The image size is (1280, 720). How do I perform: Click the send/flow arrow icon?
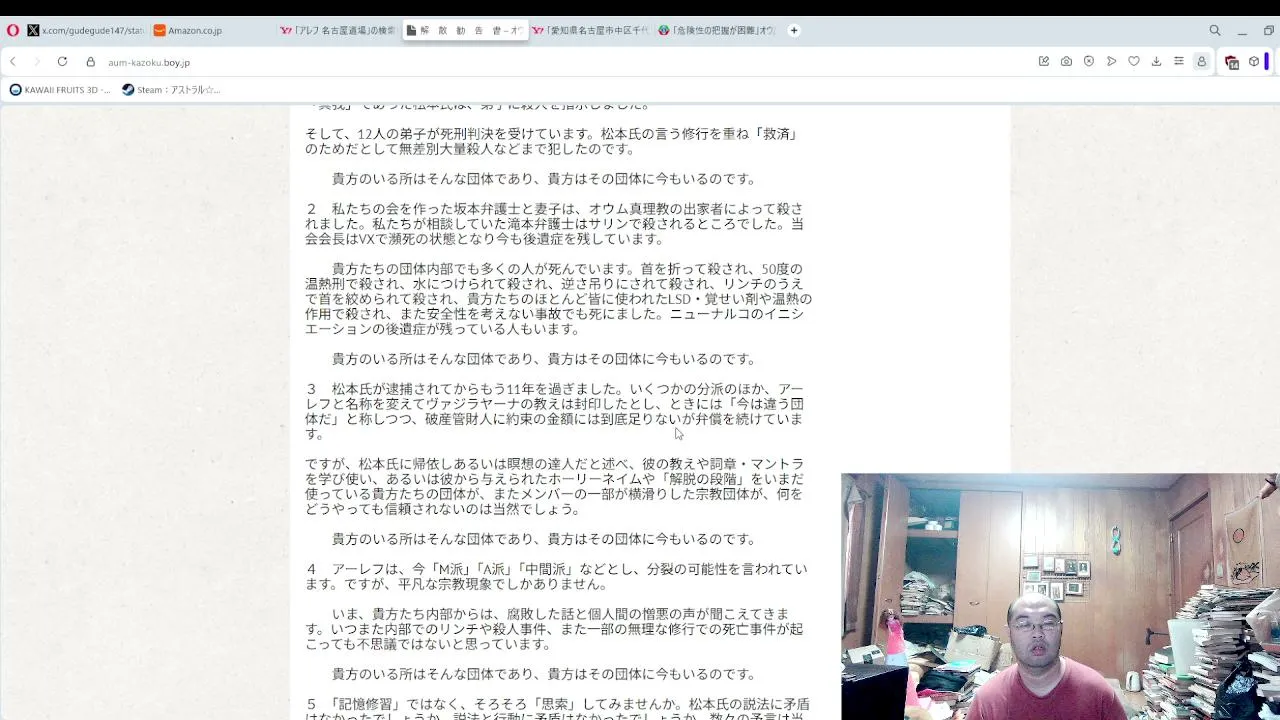pos(1111,62)
